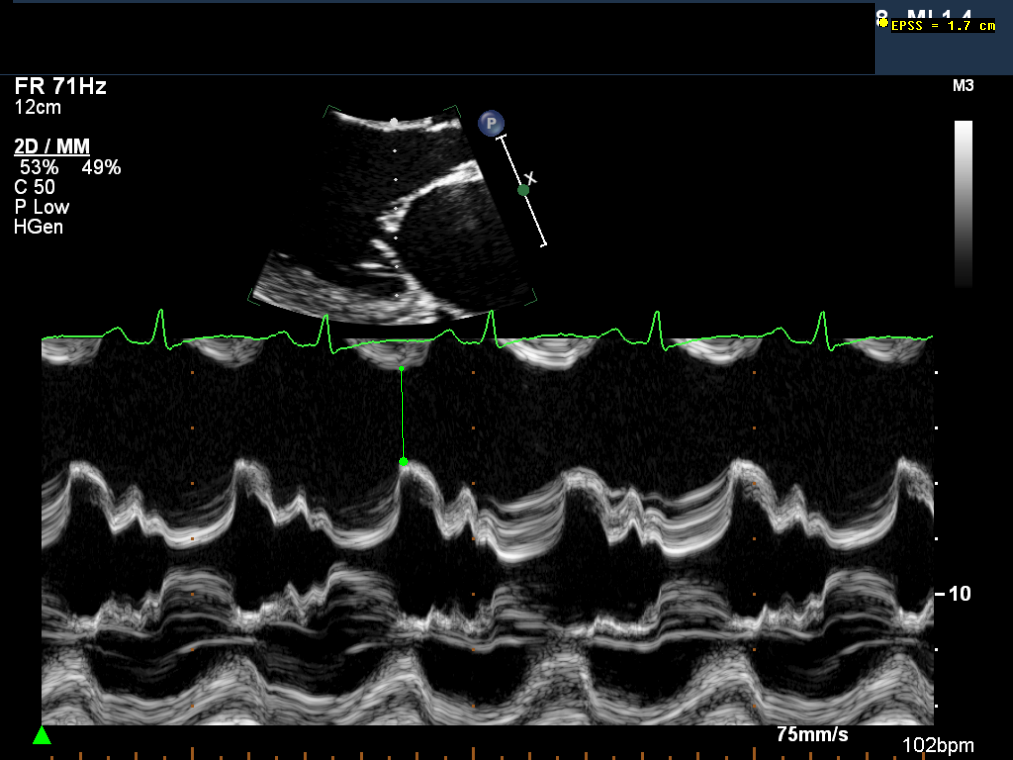The width and height of the screenshot is (1013, 760).
Task: Click the FR 71Hz frame rate readout
Action: (x=60, y=87)
